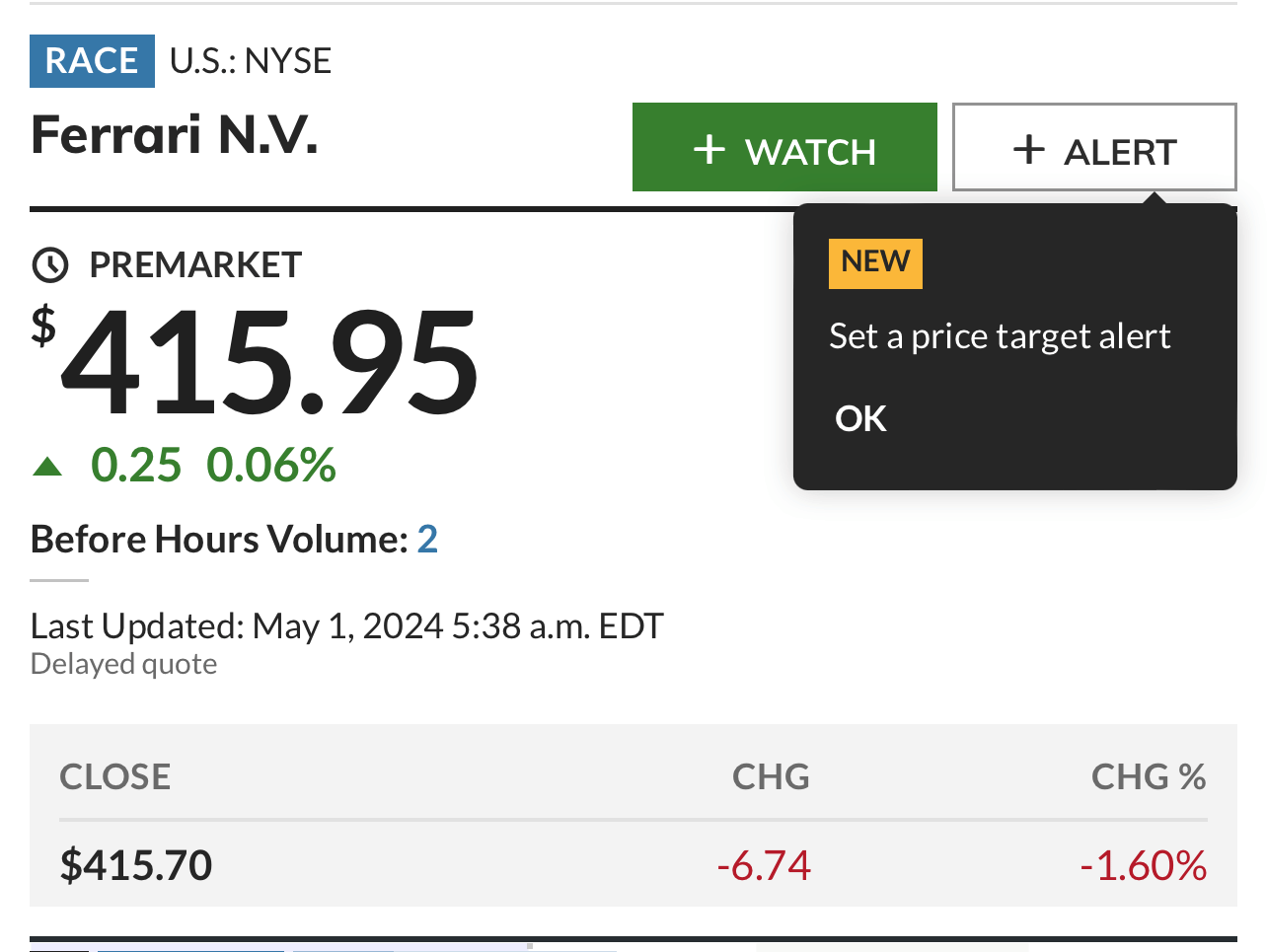This screenshot has width=1267, height=952.
Task: Click the green 0.06% percent change
Action: click(x=271, y=465)
